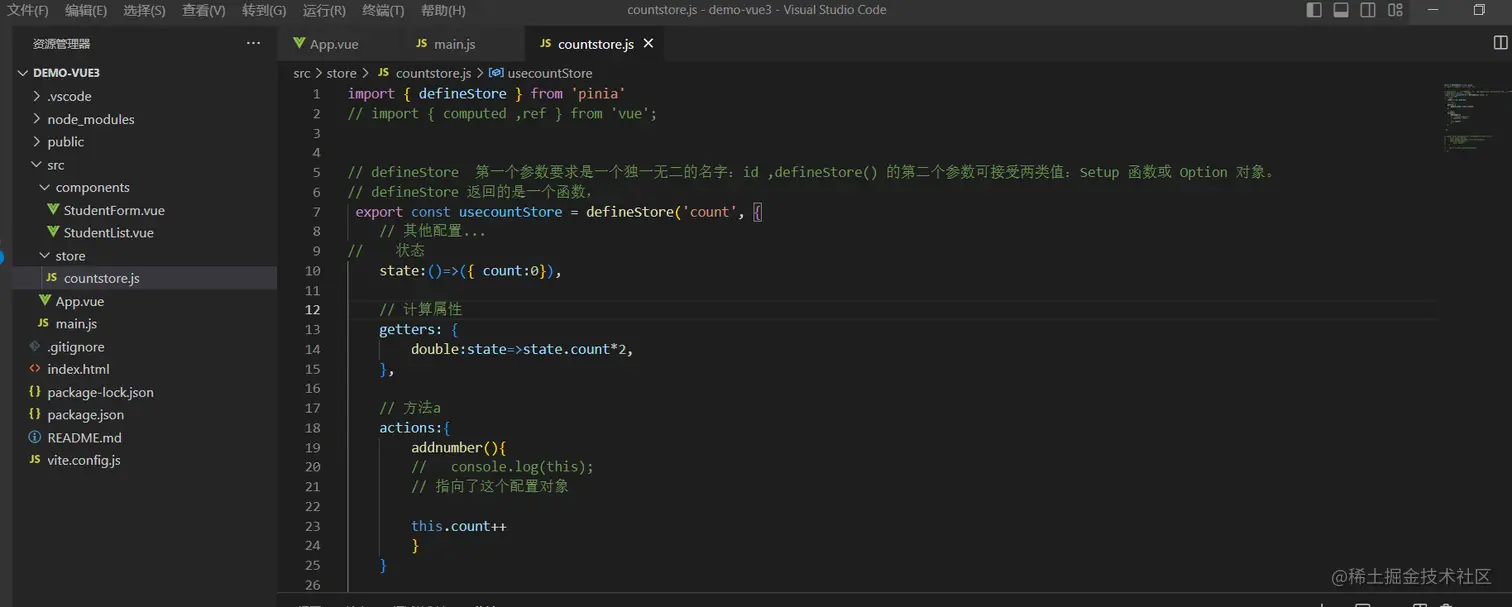
Task: Open .gitignore file
Action: pos(144,347)
